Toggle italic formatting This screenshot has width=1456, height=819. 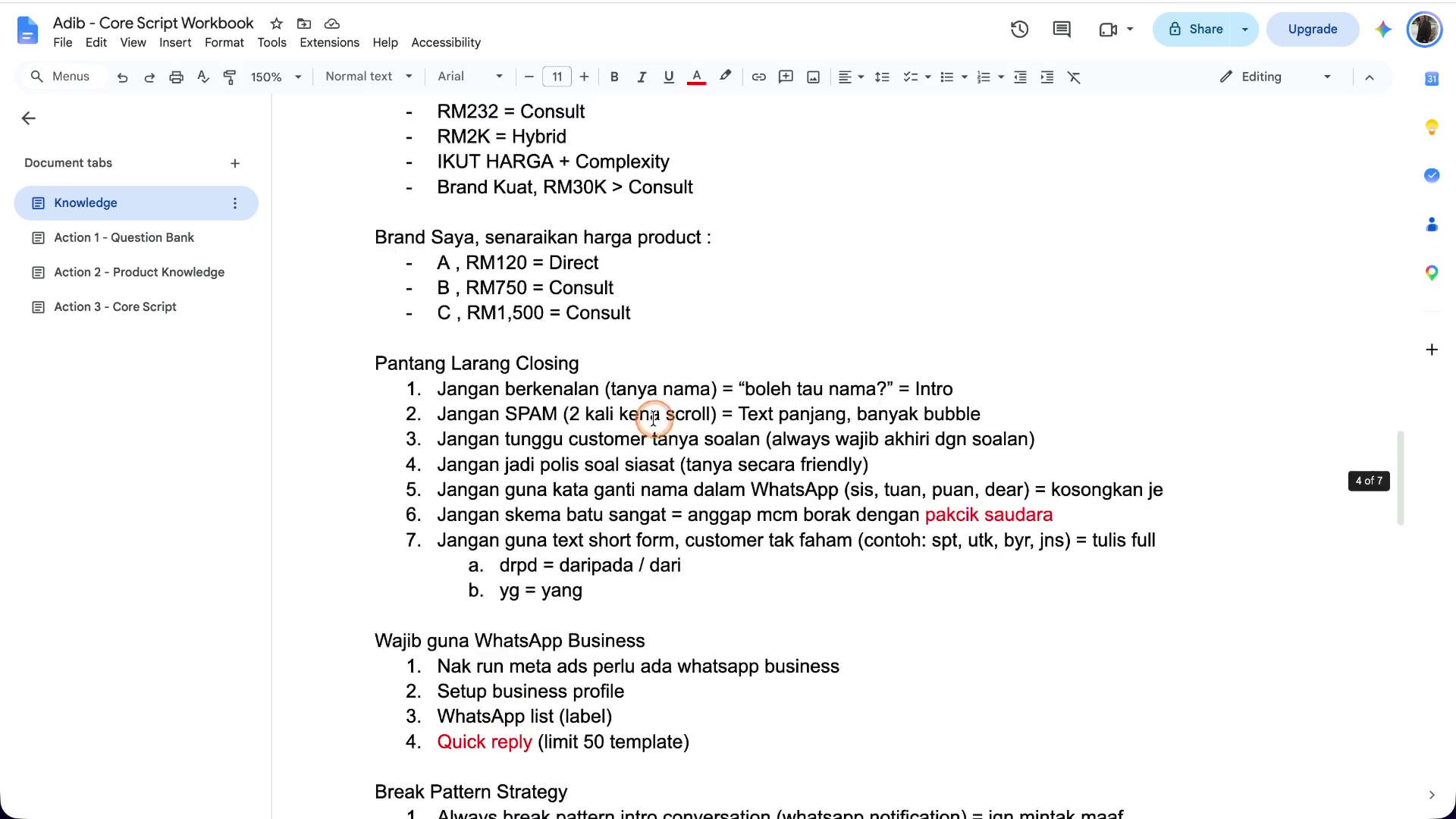(642, 77)
